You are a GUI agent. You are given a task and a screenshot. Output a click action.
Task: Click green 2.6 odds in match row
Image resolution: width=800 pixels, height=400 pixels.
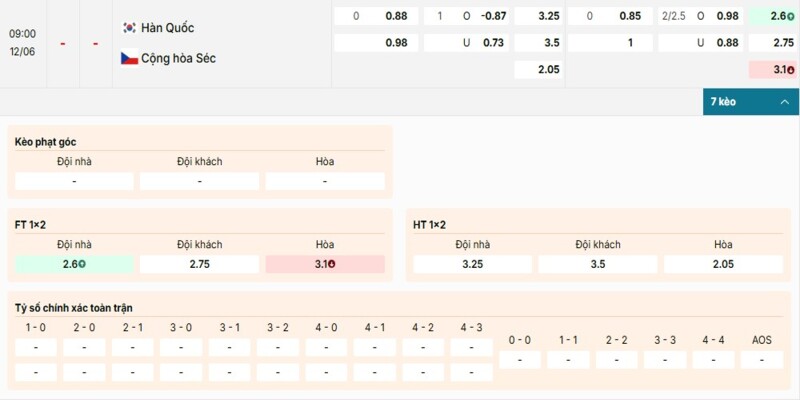772,16
